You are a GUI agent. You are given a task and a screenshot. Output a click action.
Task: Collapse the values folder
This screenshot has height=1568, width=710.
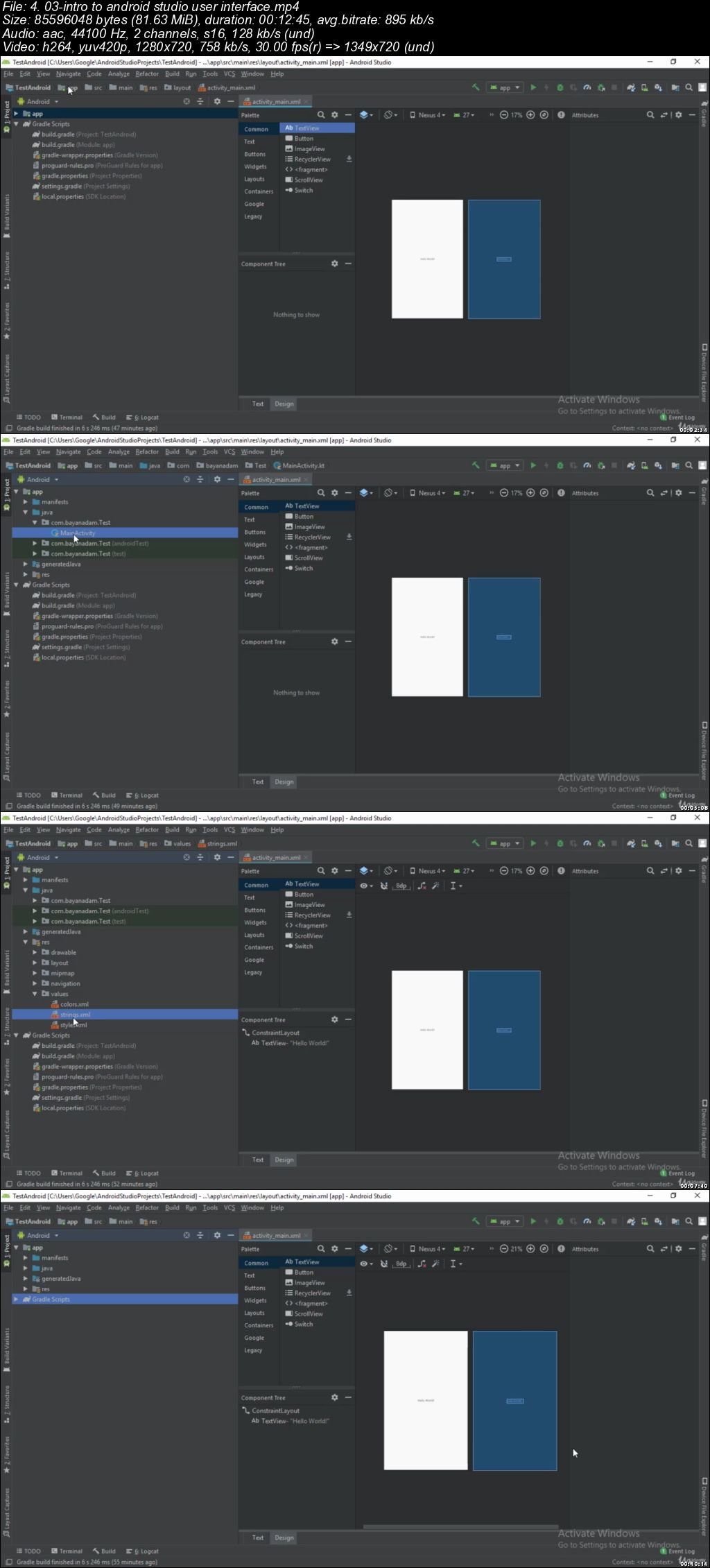click(x=35, y=994)
